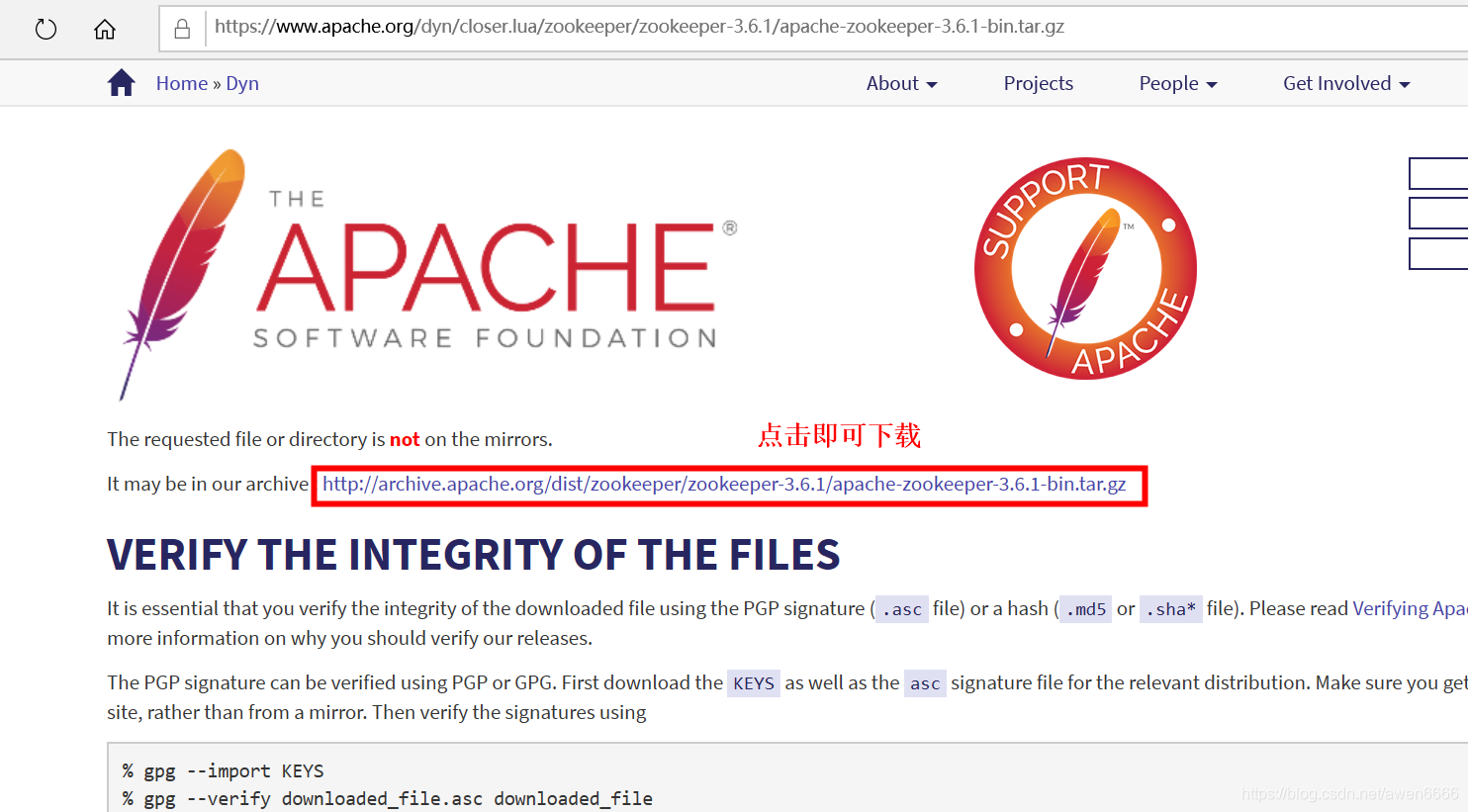This screenshot has width=1468, height=812.
Task: View site security via the padlock icon
Action: [x=182, y=29]
